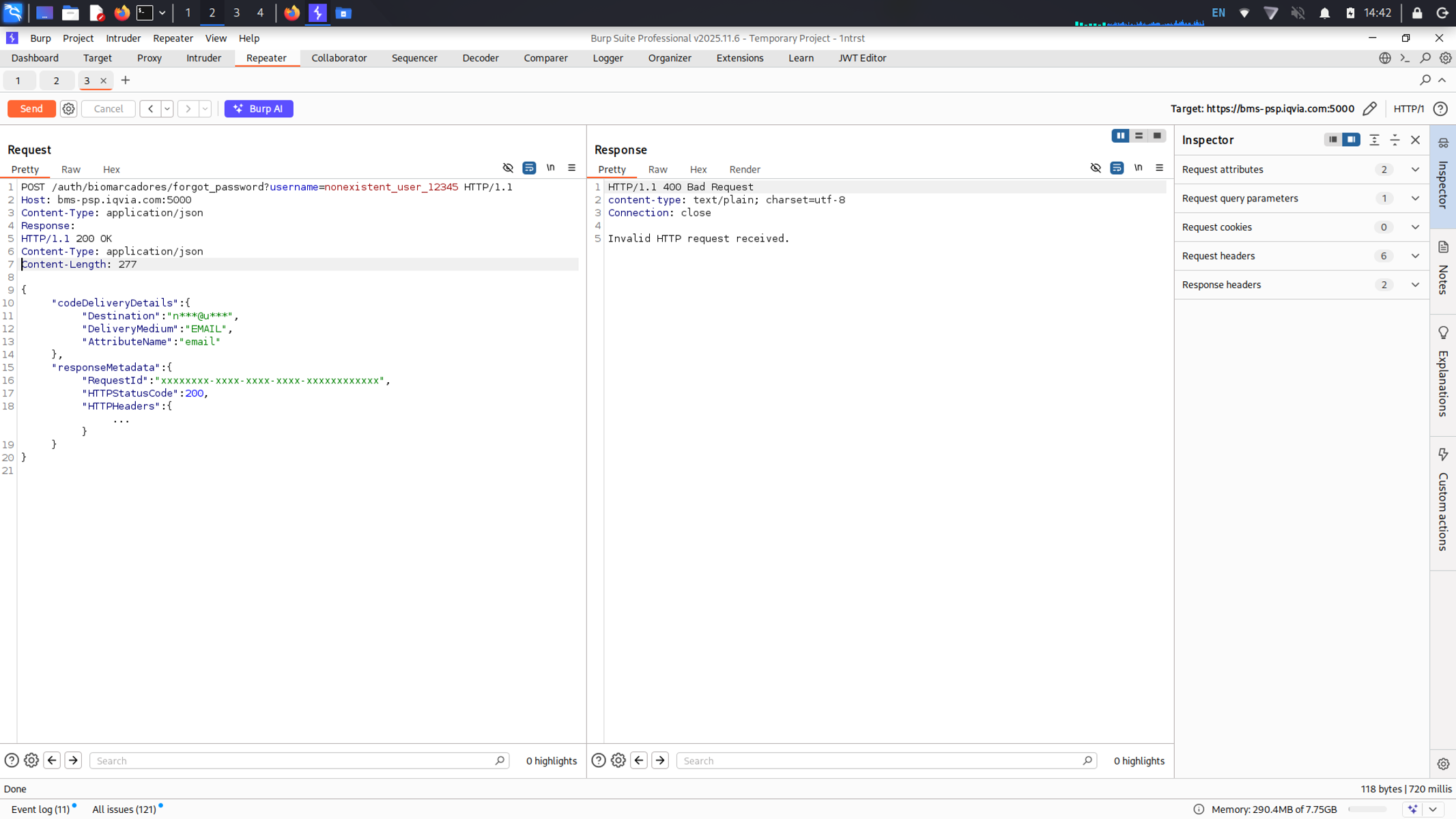Screen dimensions: 1456x819
Task: Switch to the Intruder tab
Action: click(x=203, y=58)
